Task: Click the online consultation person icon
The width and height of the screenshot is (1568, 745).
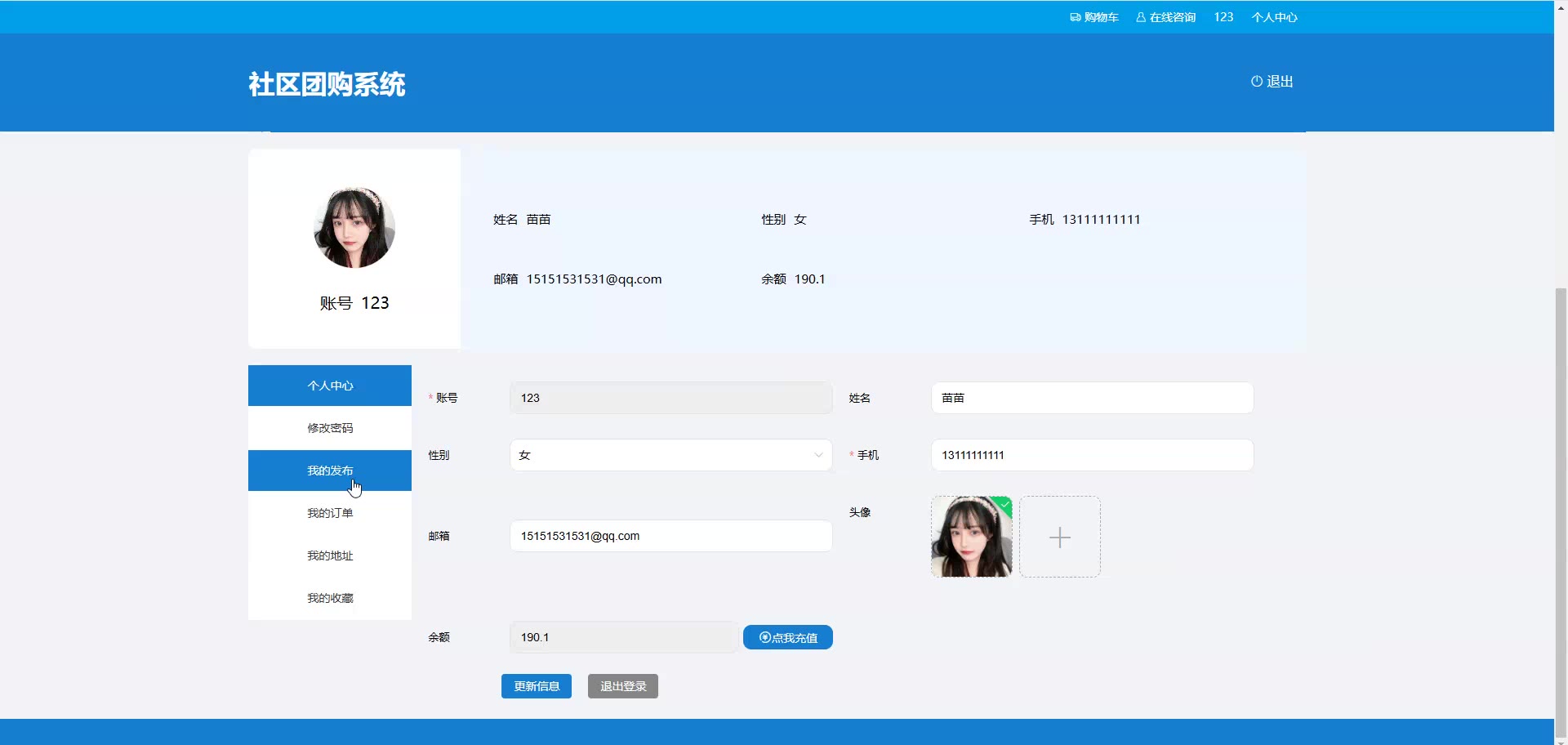Action: point(1141,17)
